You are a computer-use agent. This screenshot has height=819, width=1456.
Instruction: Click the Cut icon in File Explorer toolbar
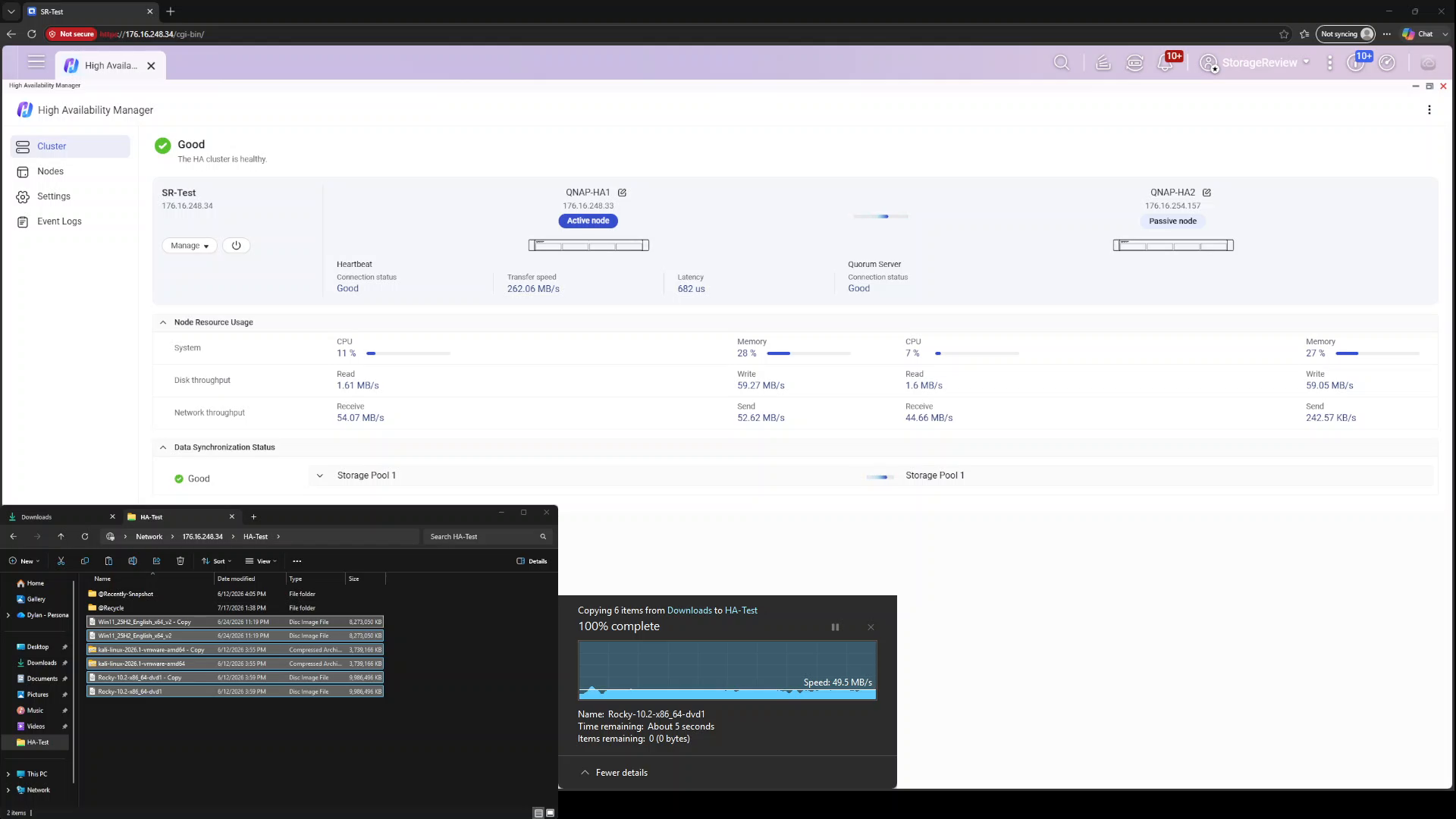coord(61,561)
